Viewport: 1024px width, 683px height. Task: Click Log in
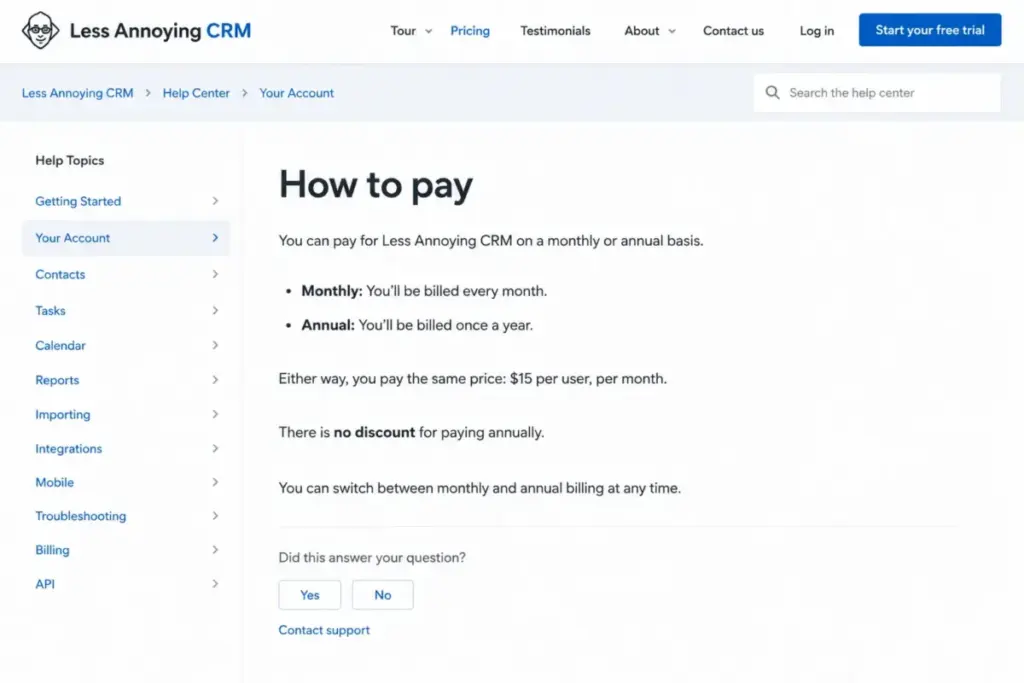[x=816, y=31]
